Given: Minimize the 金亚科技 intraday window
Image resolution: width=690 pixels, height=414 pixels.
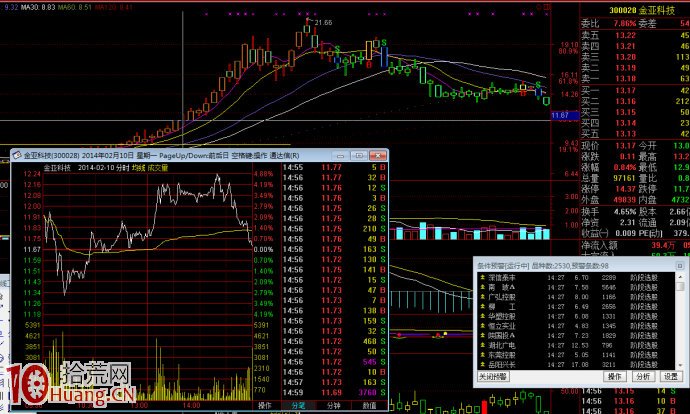Looking at the screenshot, I should click(x=341, y=155).
